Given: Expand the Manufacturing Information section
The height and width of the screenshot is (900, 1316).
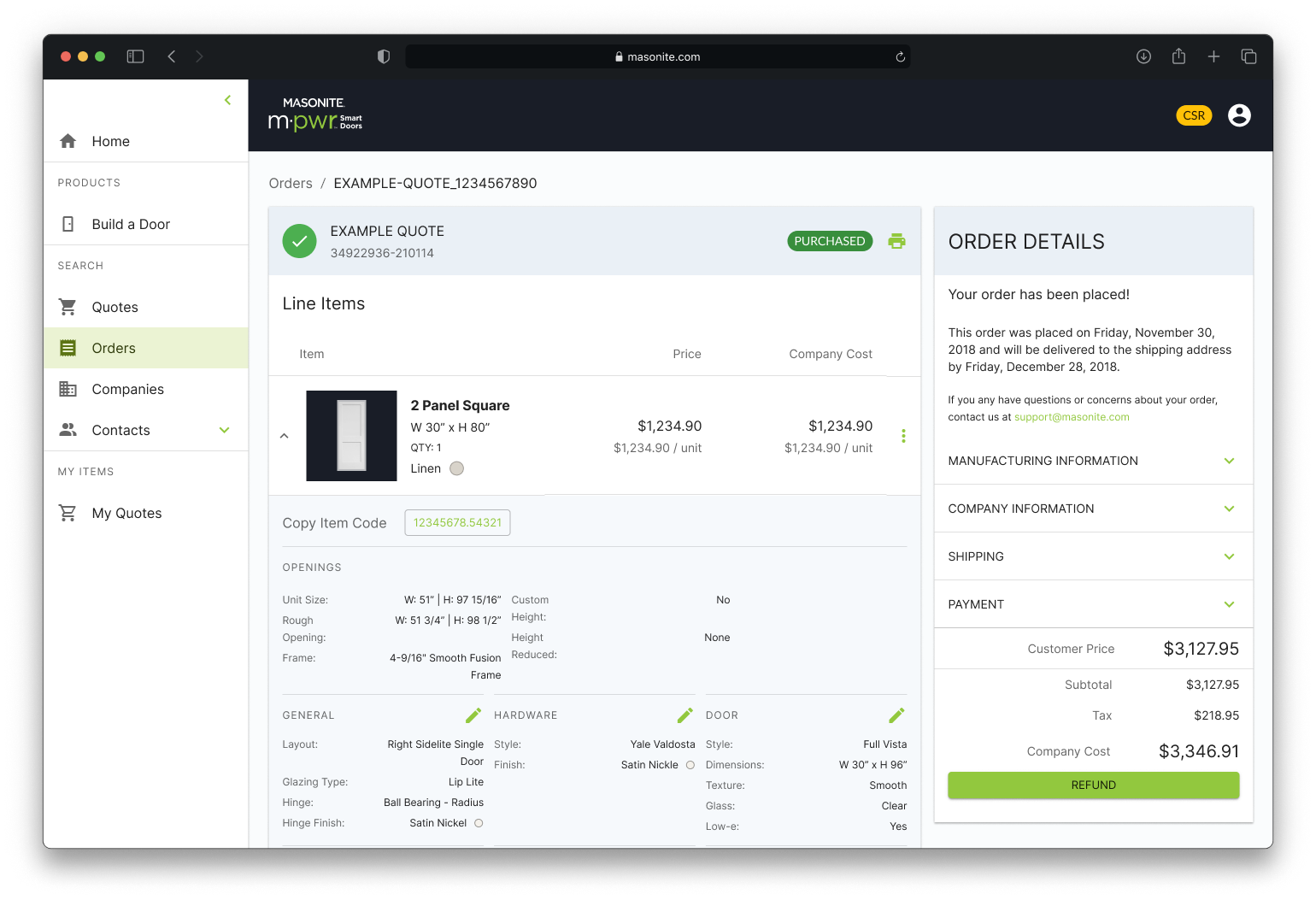Looking at the screenshot, I should tap(1229, 461).
